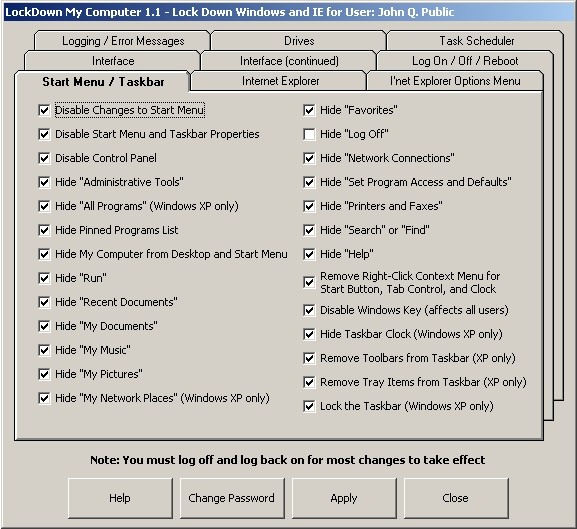Click the Close button at bottom
The image size is (577, 529).
(456, 498)
